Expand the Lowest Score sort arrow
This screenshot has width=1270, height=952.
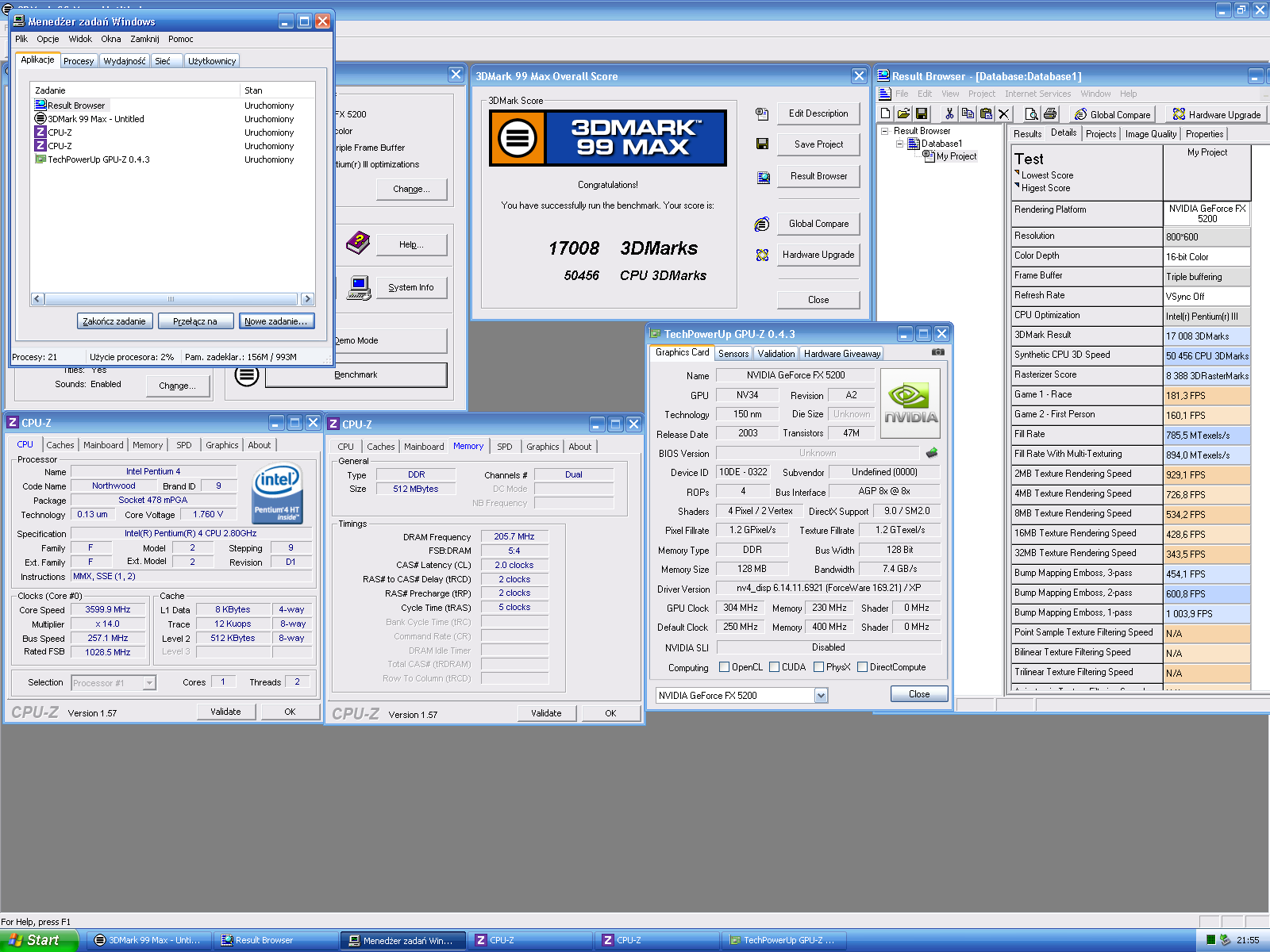tap(1017, 172)
